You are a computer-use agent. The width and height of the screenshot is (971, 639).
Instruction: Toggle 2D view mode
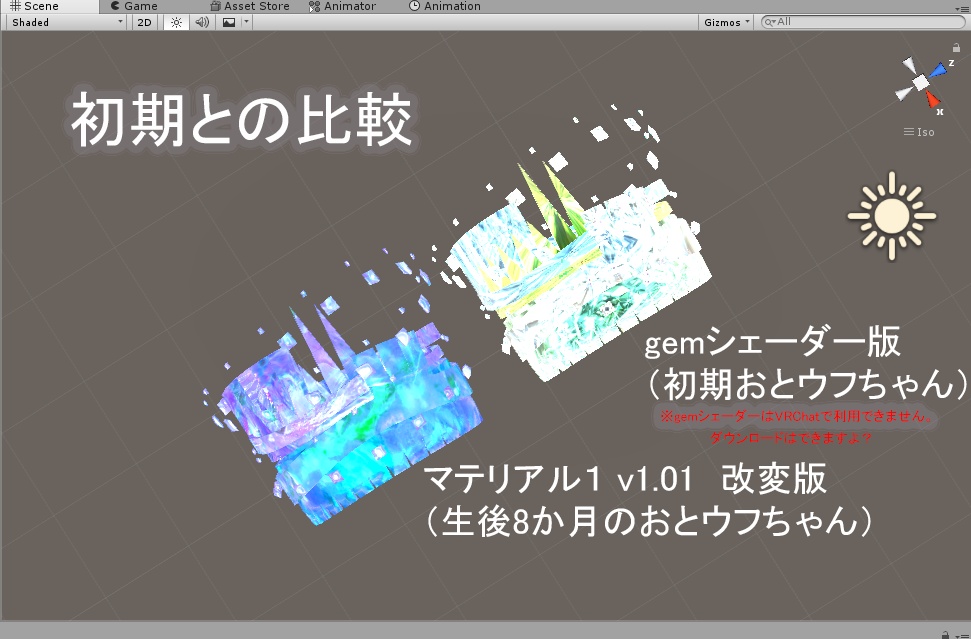(143, 22)
